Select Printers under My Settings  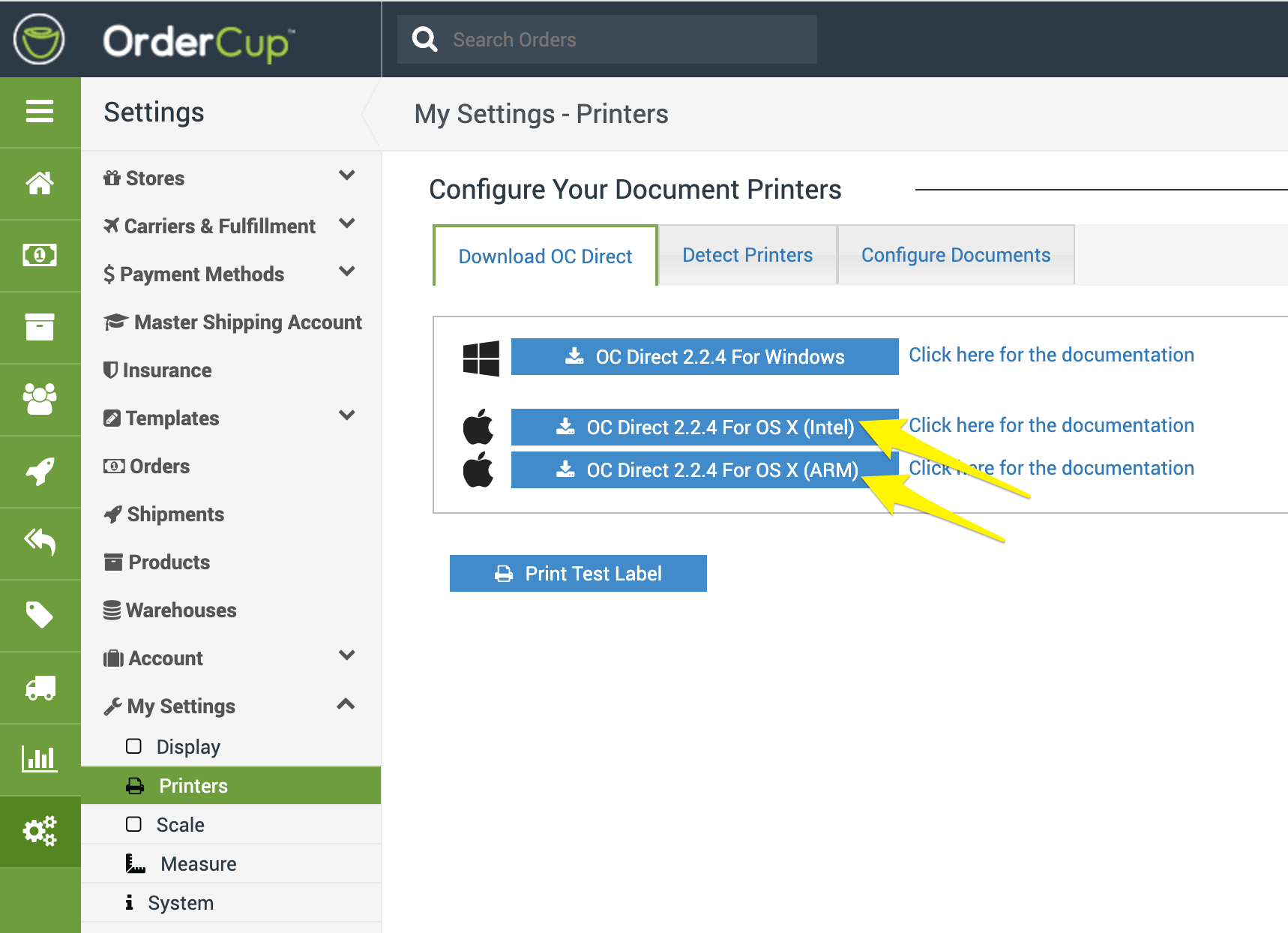pos(231,785)
